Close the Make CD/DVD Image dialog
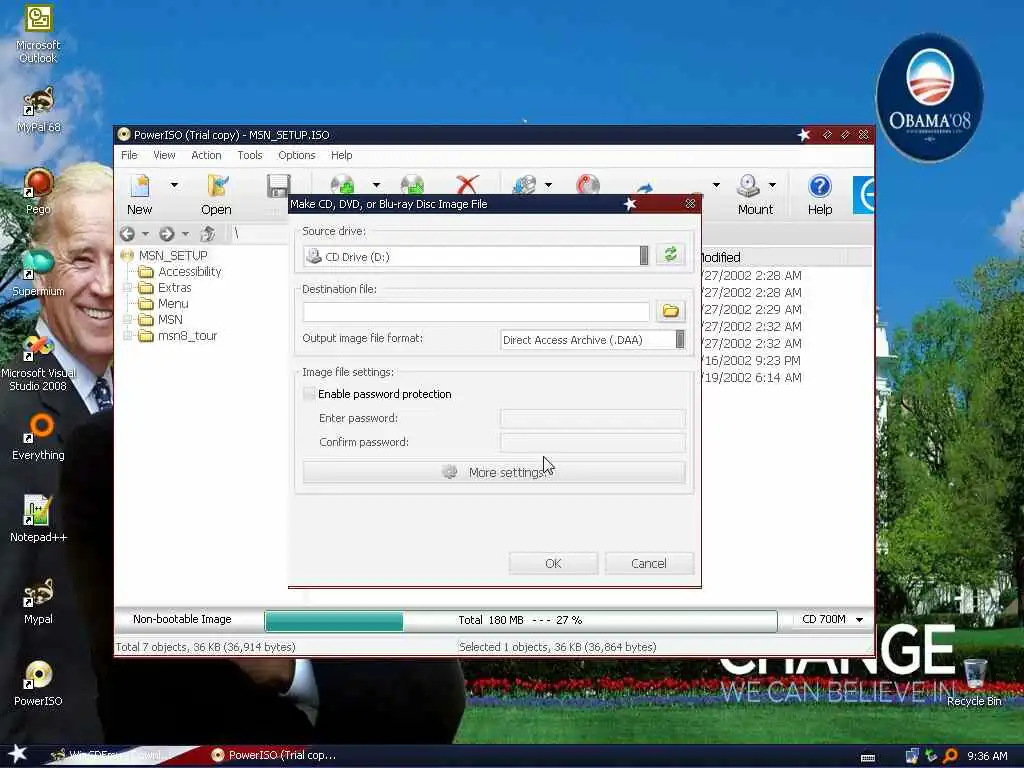Viewport: 1024px width, 768px height. click(x=690, y=204)
